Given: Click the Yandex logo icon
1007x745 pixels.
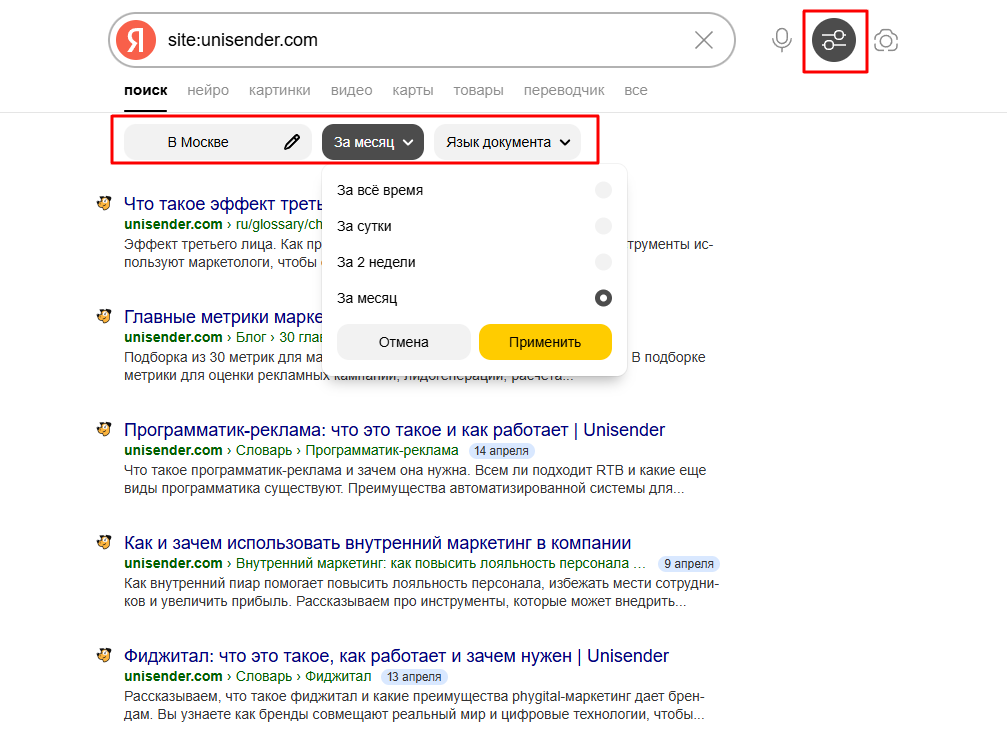Looking at the screenshot, I should (136, 40).
